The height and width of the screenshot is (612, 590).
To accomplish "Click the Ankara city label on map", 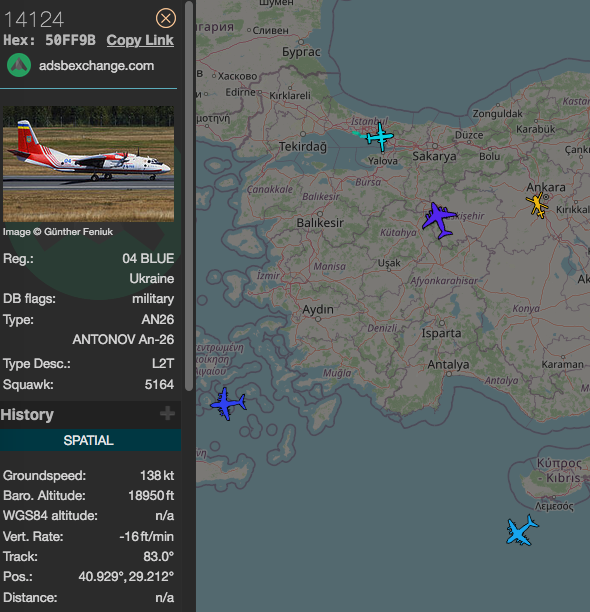I will (546, 187).
